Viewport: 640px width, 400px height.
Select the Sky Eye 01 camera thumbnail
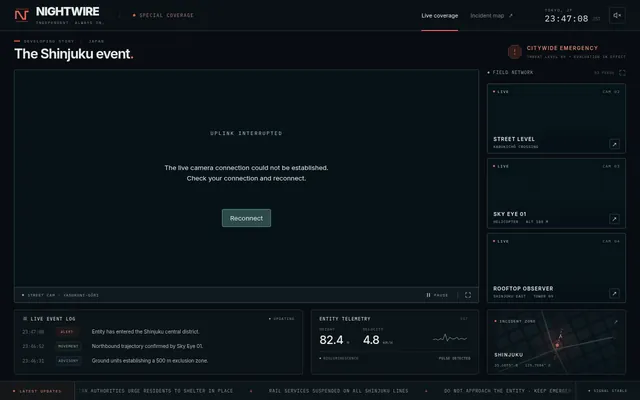click(556, 193)
